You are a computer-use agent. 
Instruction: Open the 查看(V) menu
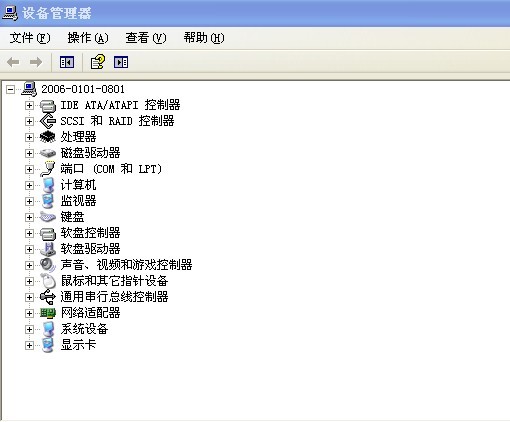[x=146, y=38]
